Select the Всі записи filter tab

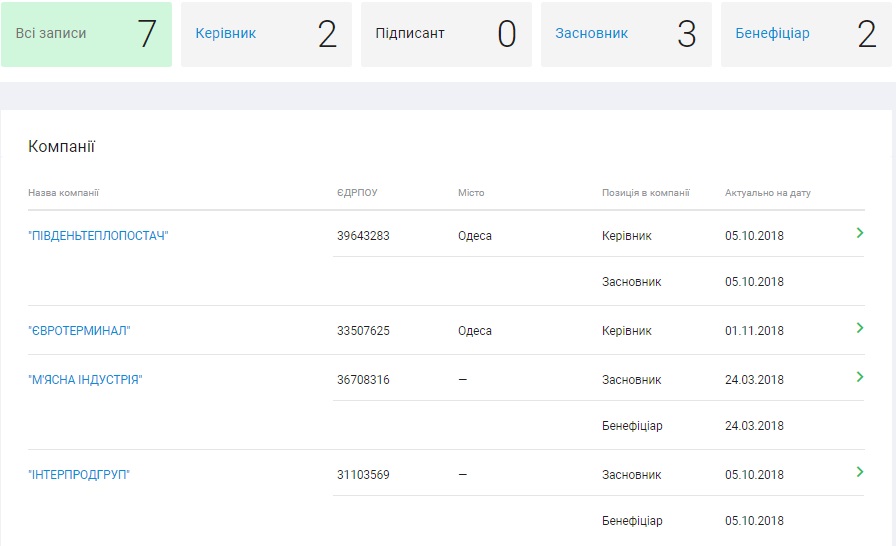[86, 34]
